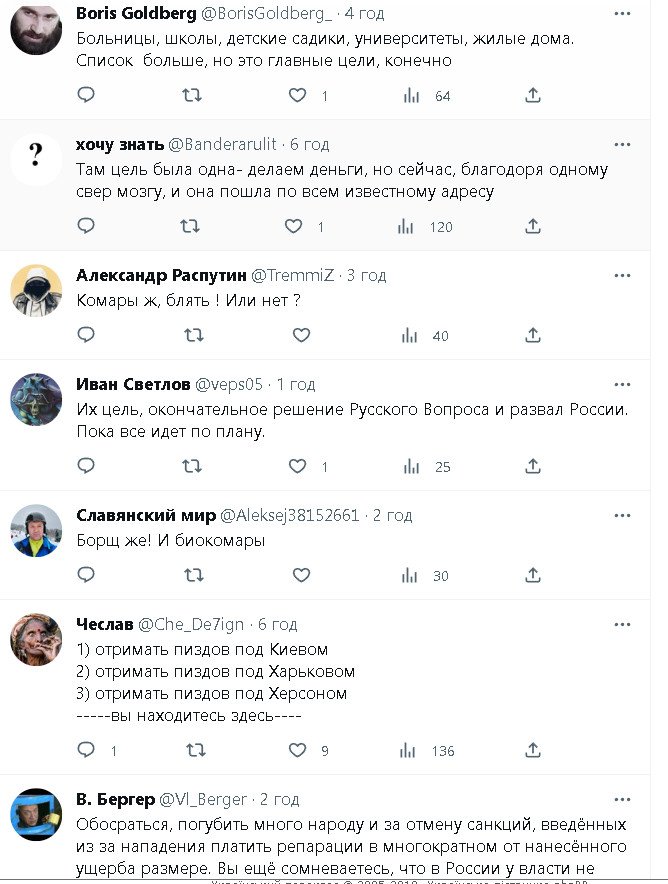The width and height of the screenshot is (668, 884).
Task: Share Чеслав's tweet
Action: click(x=533, y=750)
